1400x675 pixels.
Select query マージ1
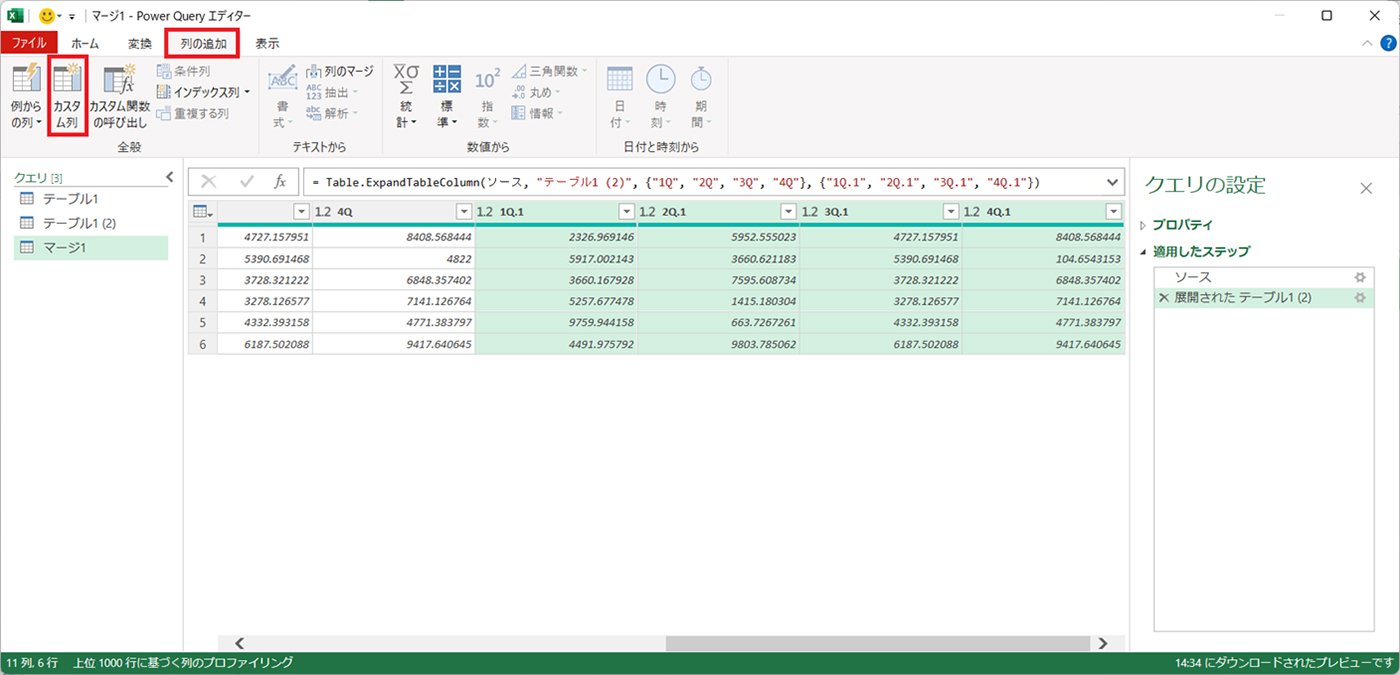(91, 247)
